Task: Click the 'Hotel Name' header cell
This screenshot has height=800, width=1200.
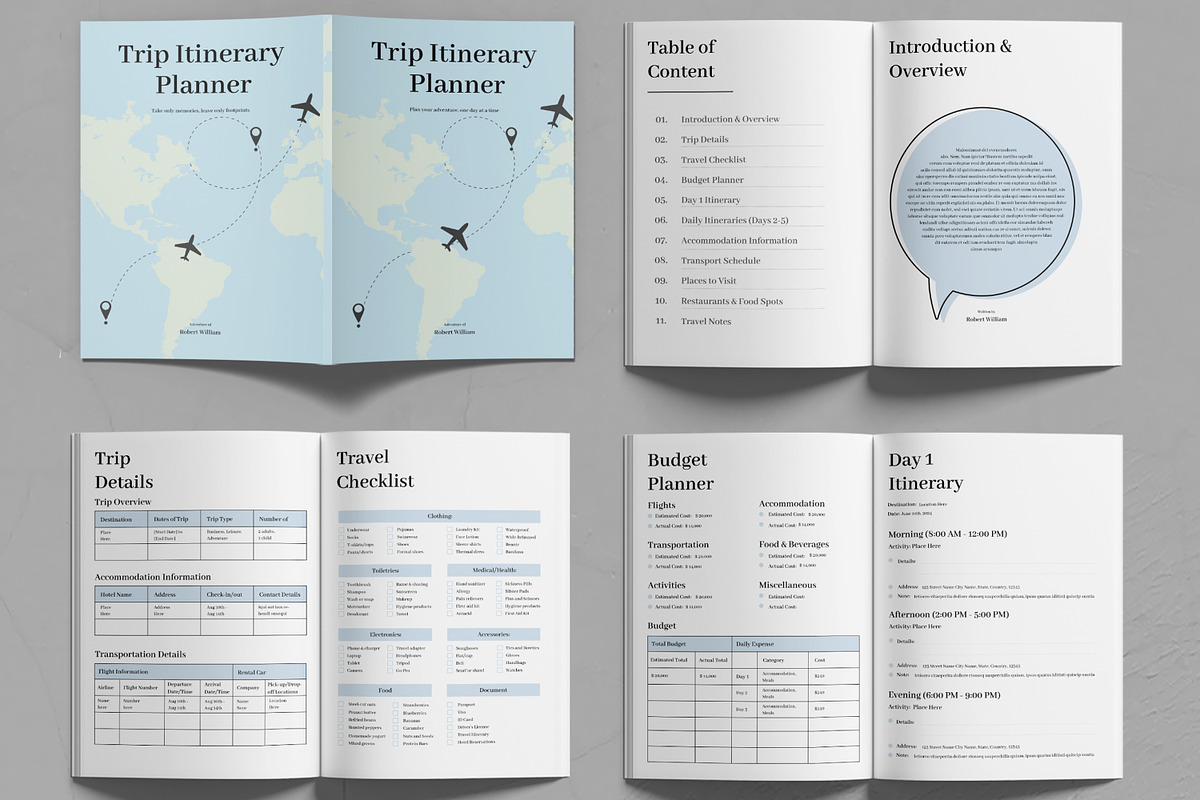Action: tap(119, 594)
